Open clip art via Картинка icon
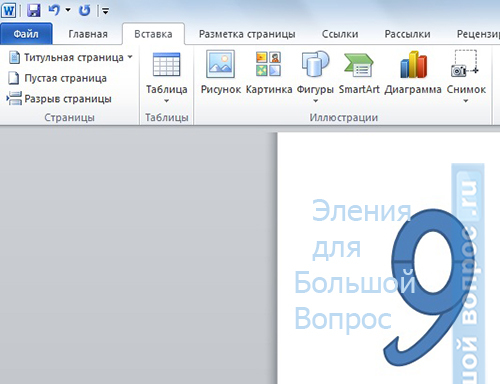The height and width of the screenshot is (384, 500). coord(269,64)
